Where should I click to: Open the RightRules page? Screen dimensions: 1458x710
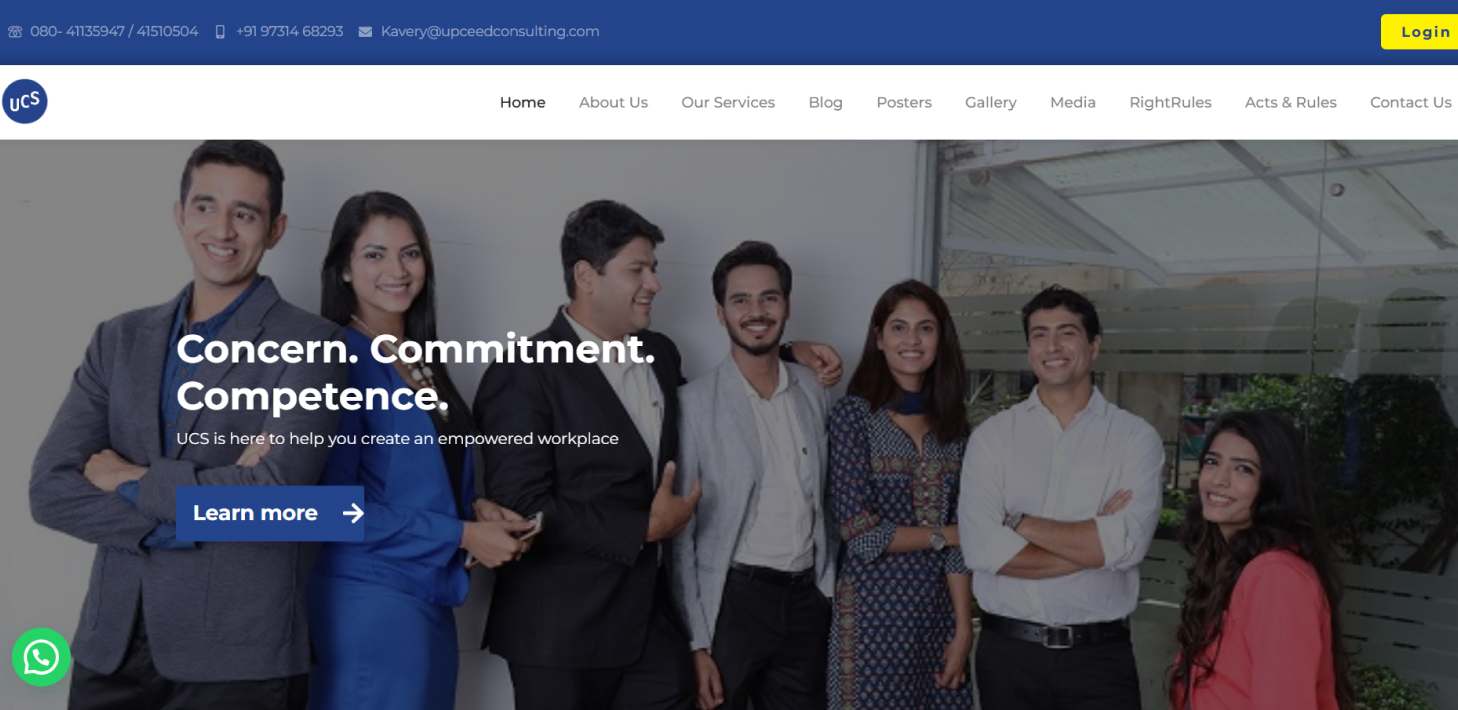point(1170,102)
